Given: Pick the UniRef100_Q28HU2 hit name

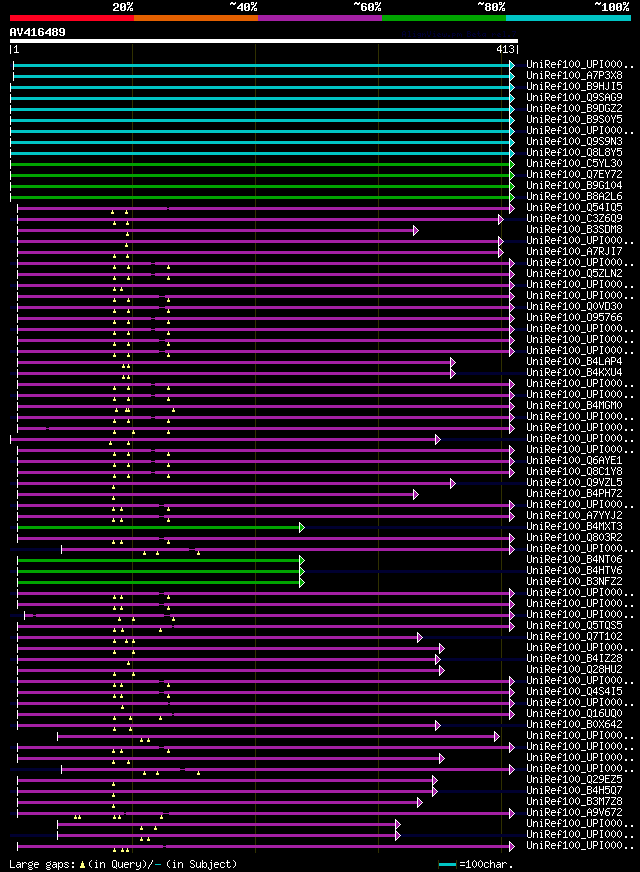Looking at the screenshot, I should click(x=574, y=670).
